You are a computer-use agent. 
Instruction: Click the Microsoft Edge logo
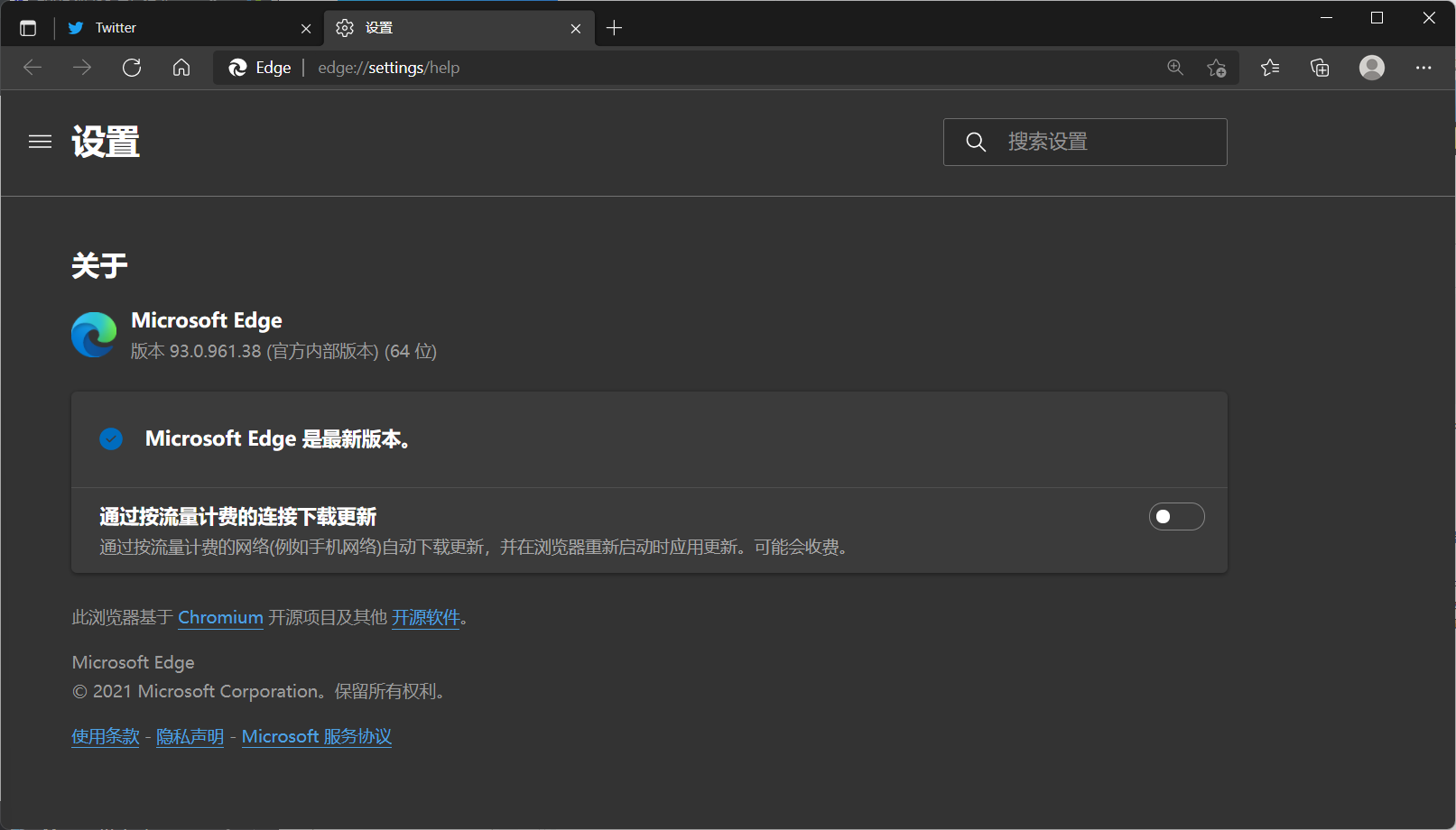click(94, 335)
